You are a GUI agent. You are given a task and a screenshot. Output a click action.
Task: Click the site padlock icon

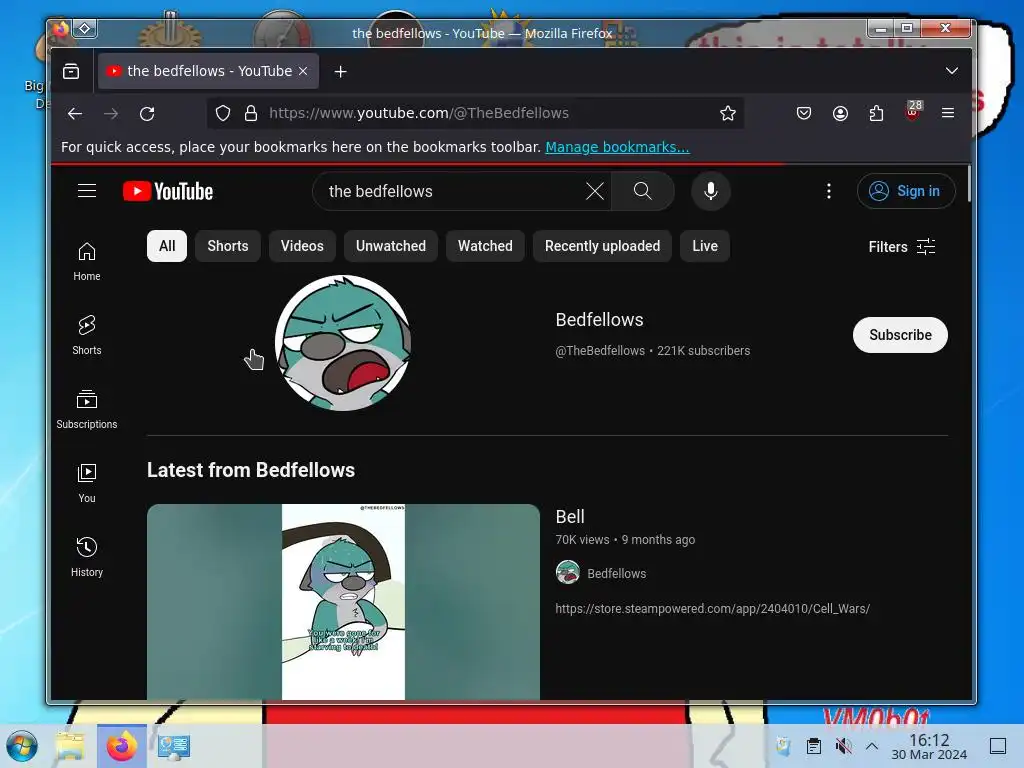251,114
